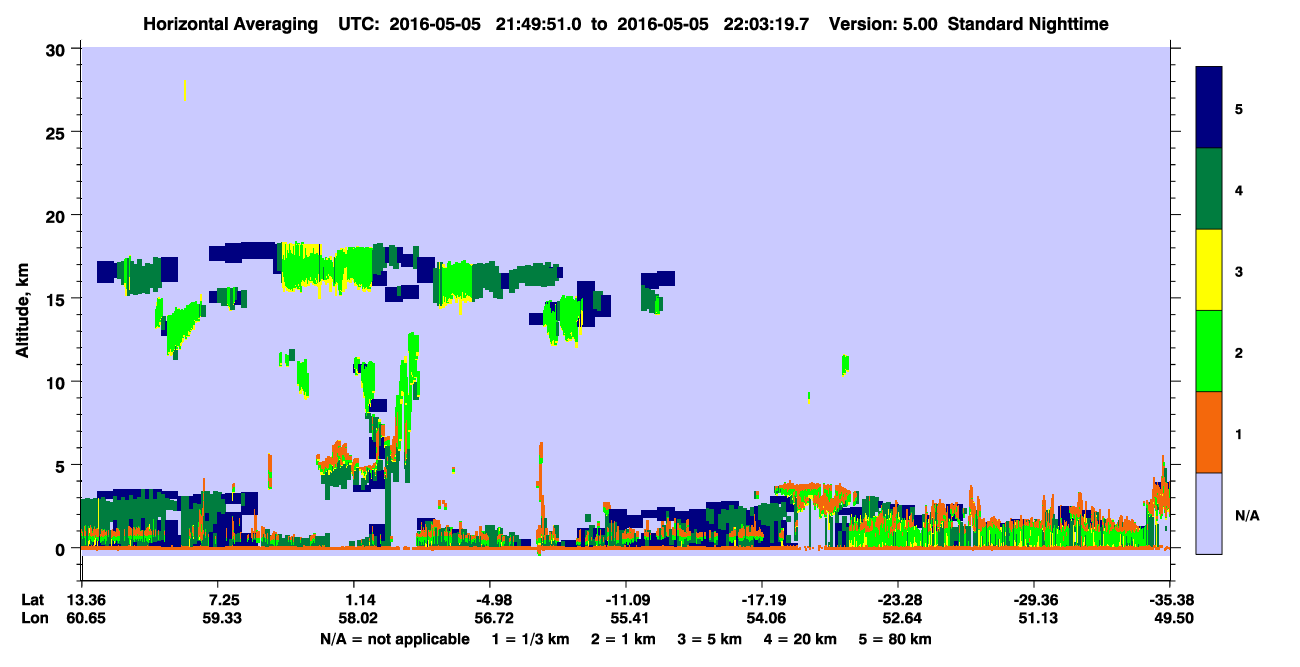Click the '3 = 5 km' legend text
The height and width of the screenshot is (667, 1300).
(x=709, y=639)
